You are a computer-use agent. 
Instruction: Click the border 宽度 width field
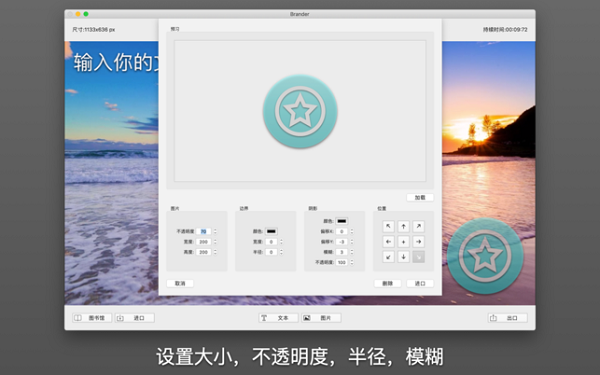tap(271, 241)
